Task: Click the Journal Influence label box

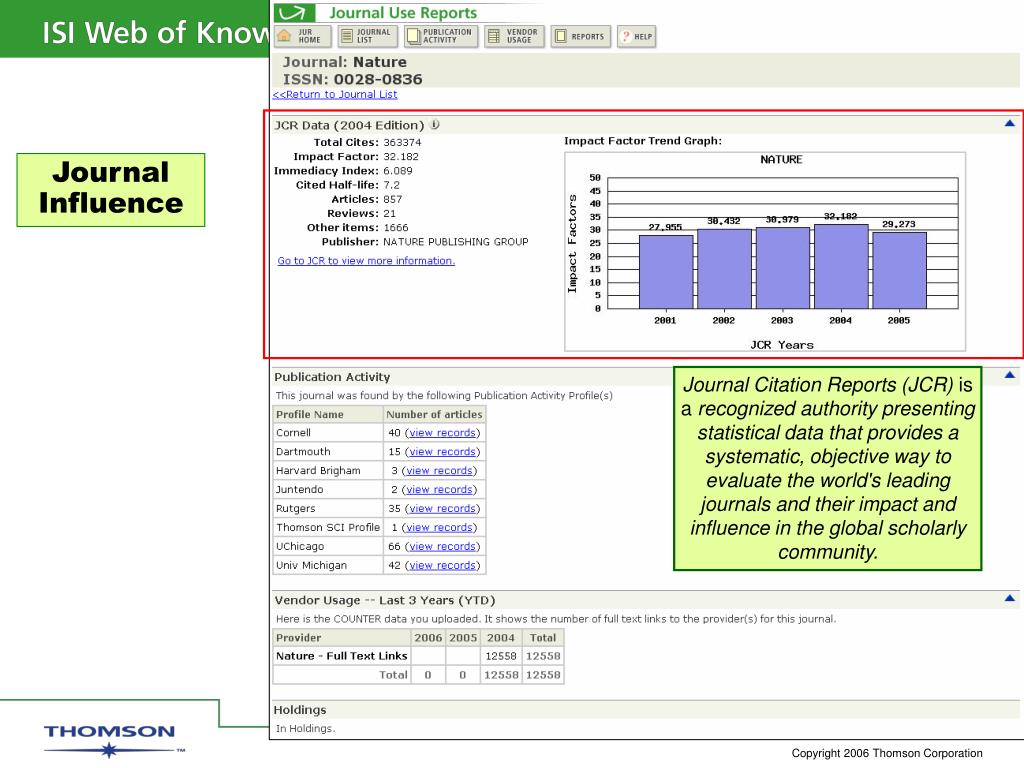Action: [111, 190]
